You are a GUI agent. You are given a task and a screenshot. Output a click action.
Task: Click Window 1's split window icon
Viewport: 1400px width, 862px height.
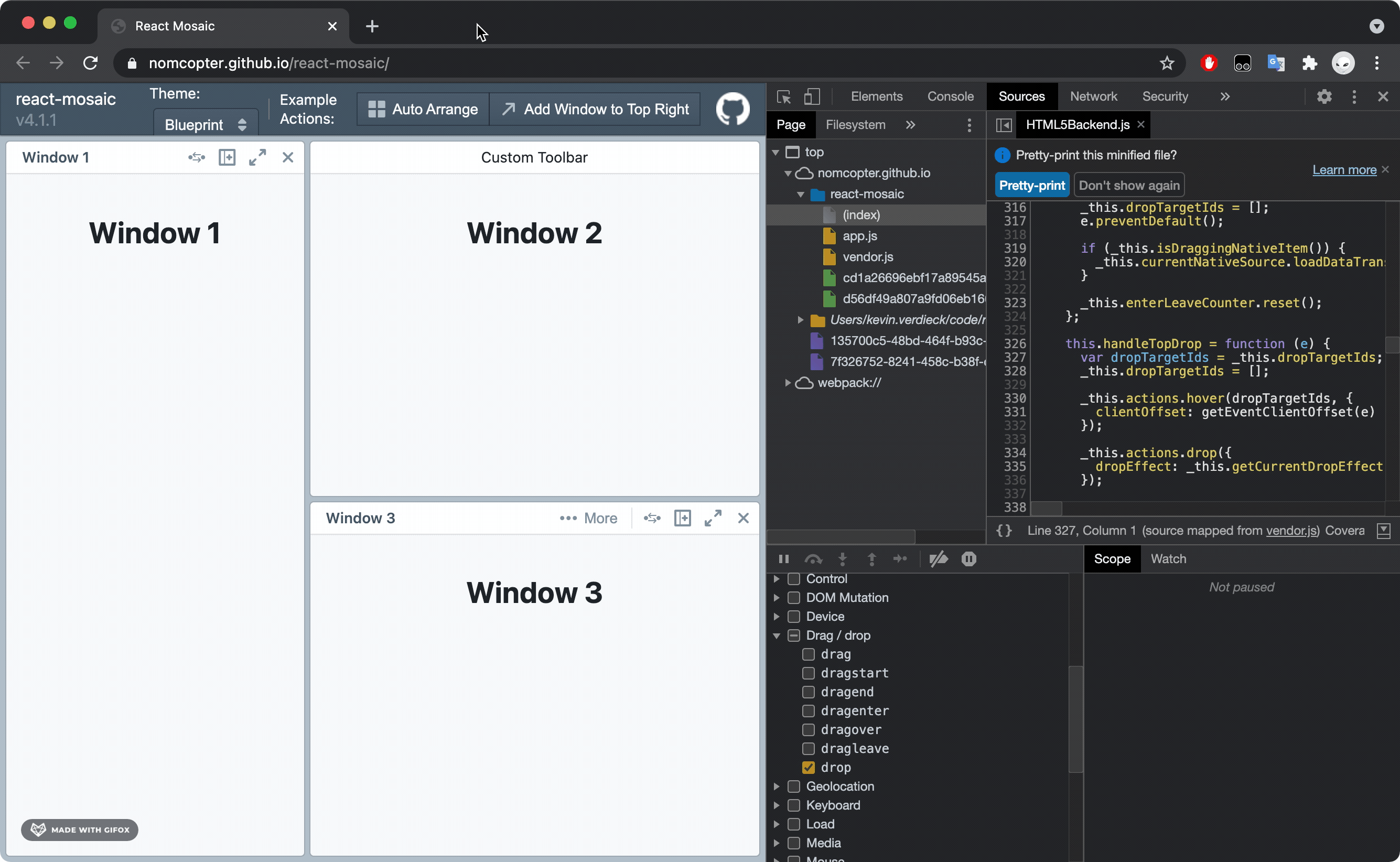coord(227,157)
